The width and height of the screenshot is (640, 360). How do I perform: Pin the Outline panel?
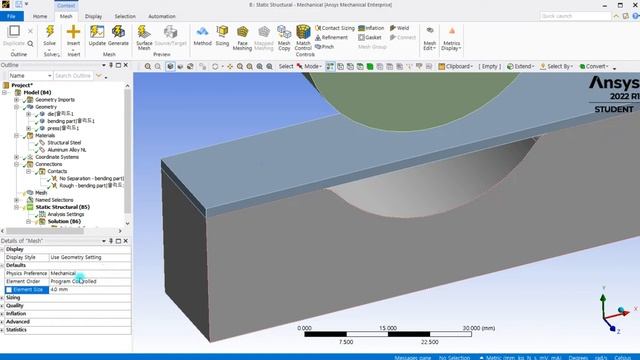(x=111, y=65)
